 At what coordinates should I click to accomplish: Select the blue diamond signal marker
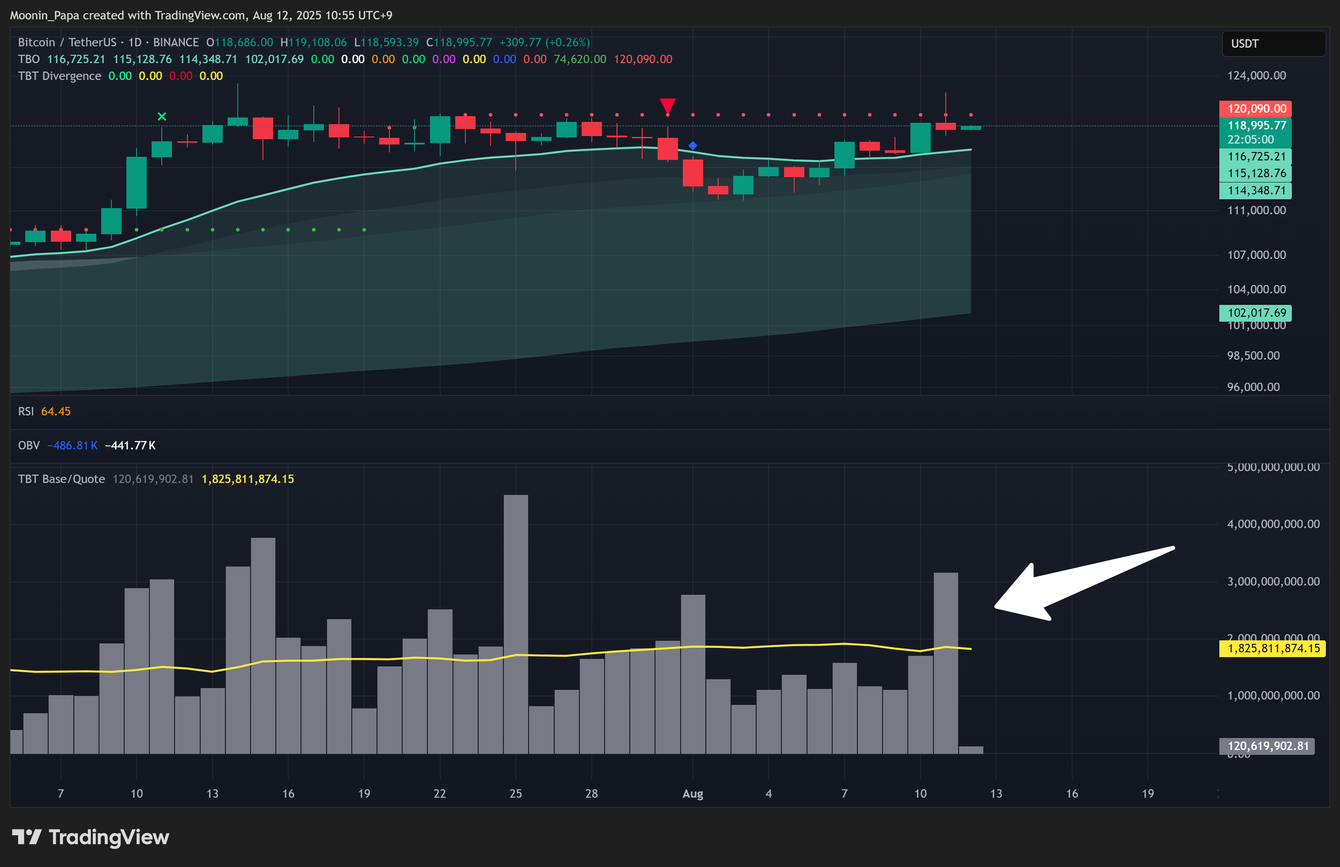pos(694,145)
